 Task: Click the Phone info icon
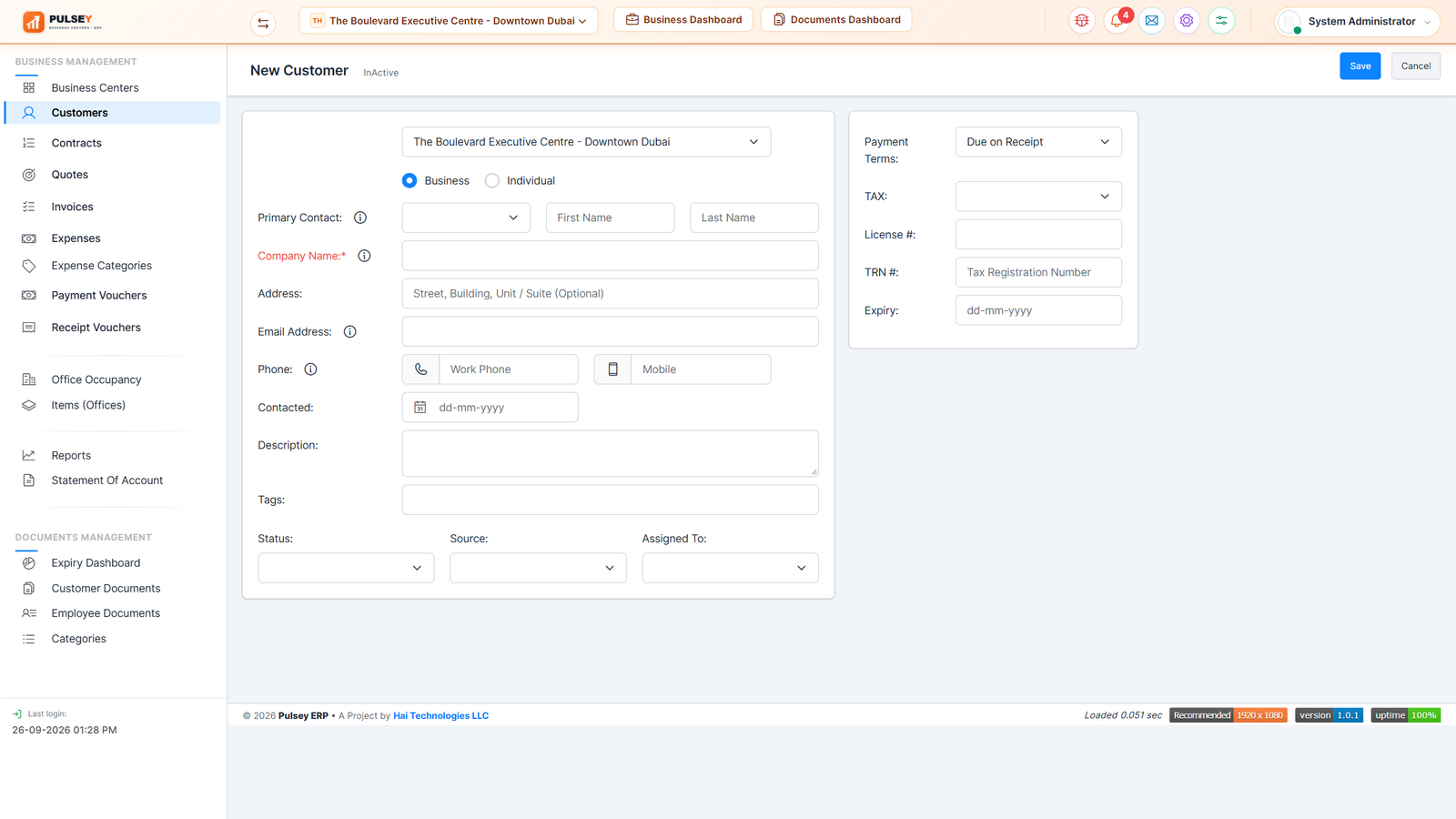(x=310, y=369)
